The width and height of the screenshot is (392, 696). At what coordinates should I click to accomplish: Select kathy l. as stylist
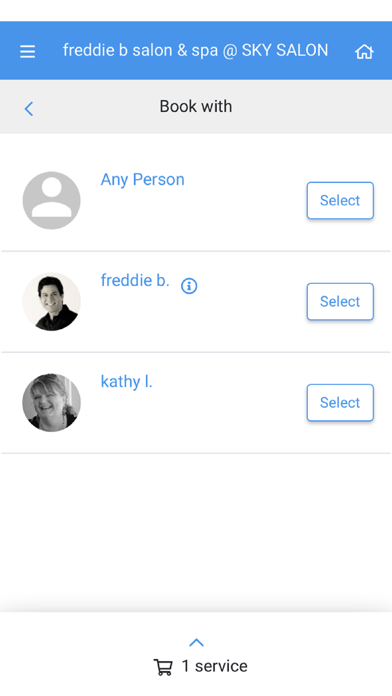coord(340,403)
